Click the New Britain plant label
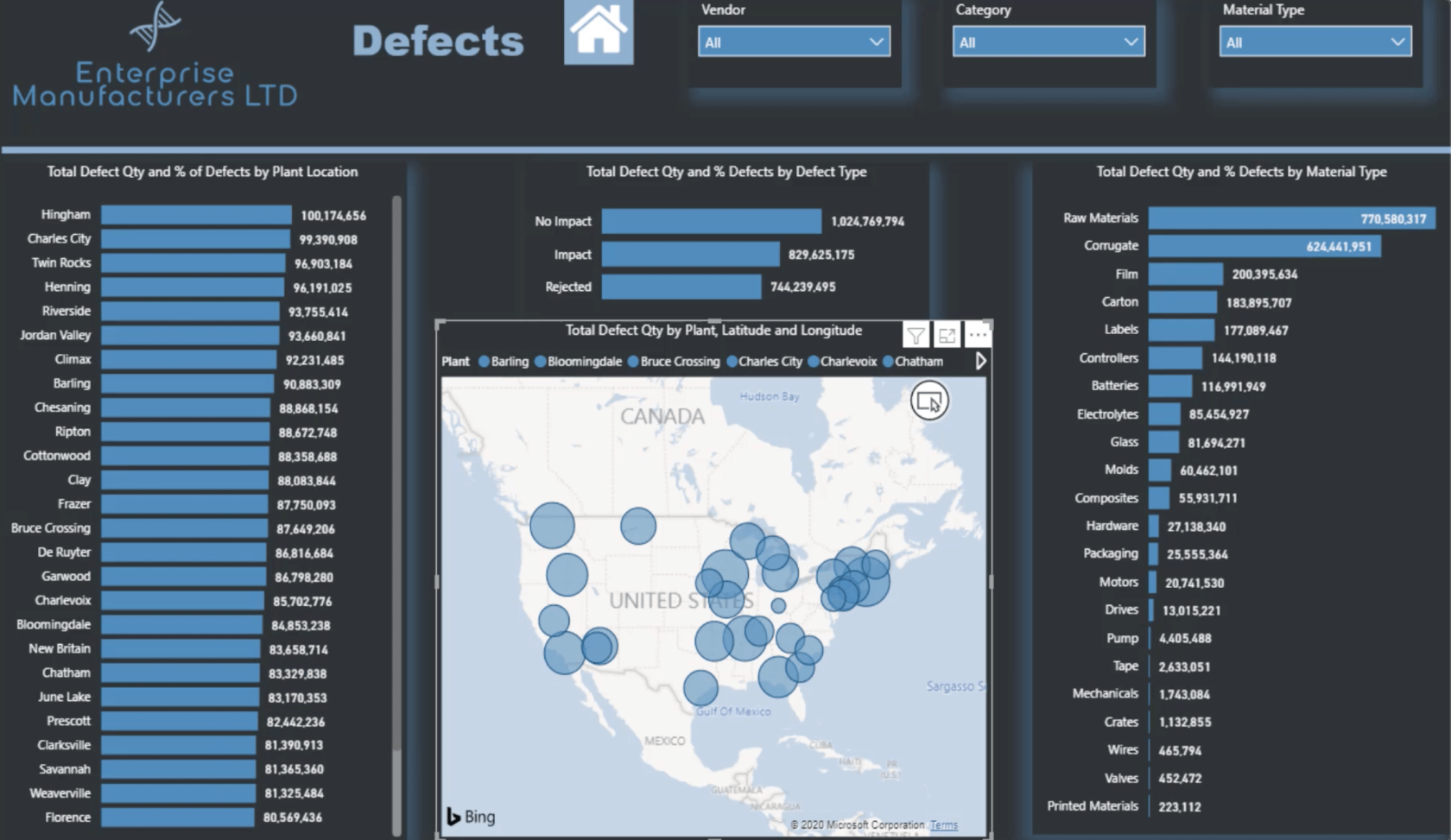Screen dimensions: 1451x840 point(60,648)
